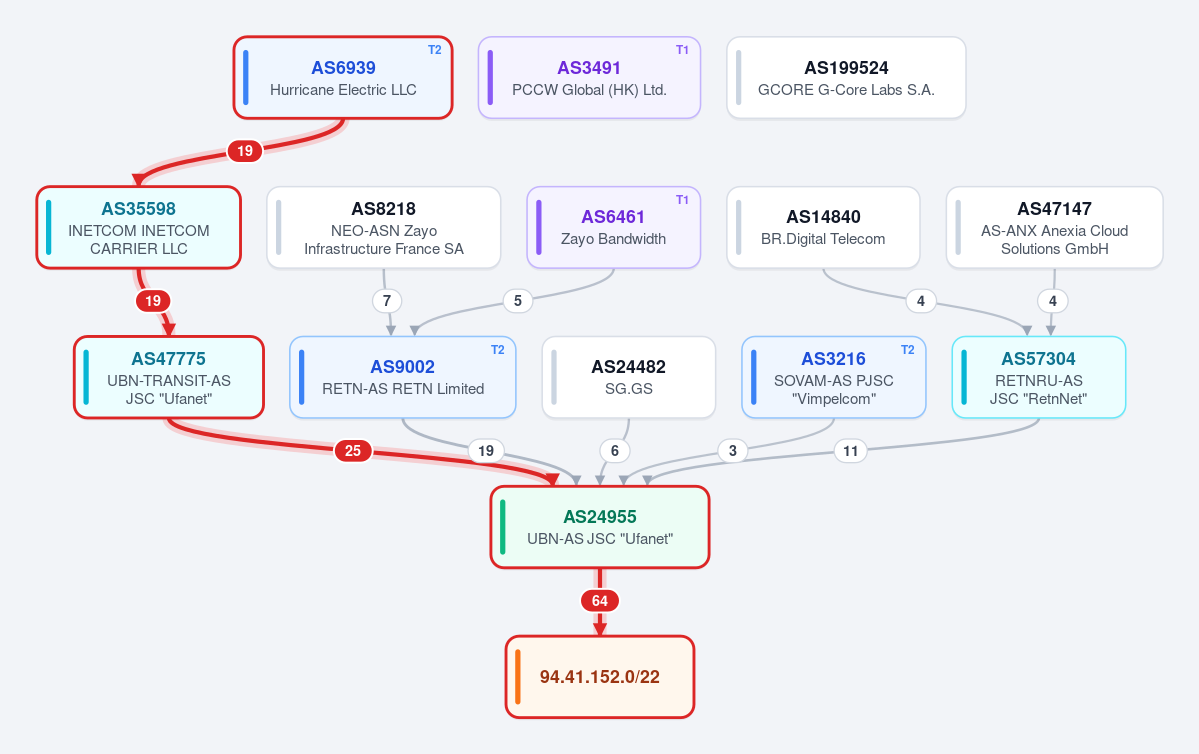This screenshot has height=754, width=1199.
Task: Click the edge label showing 11
Action: coord(850,451)
